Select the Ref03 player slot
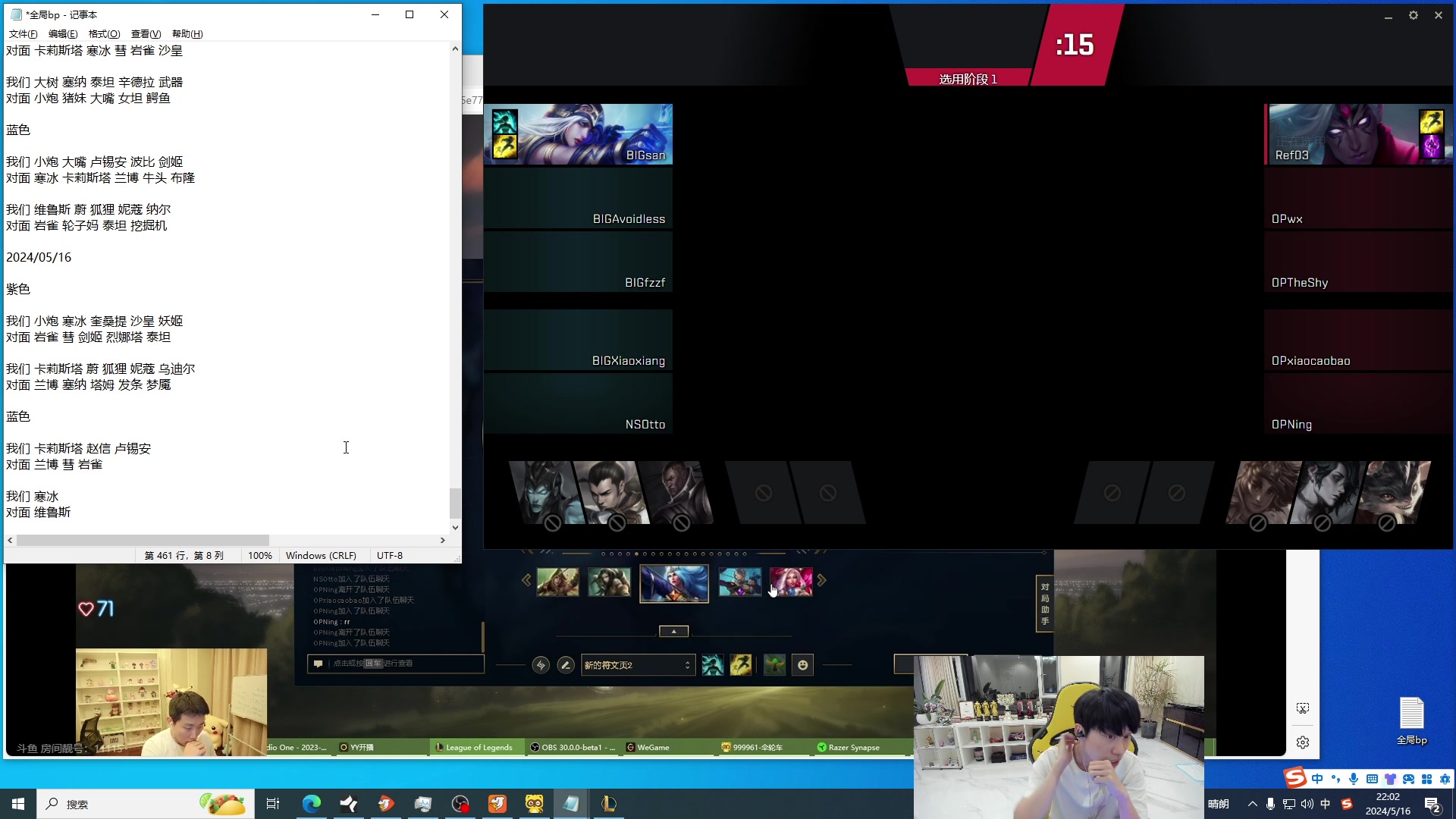1456x819 pixels. coord(1358,134)
